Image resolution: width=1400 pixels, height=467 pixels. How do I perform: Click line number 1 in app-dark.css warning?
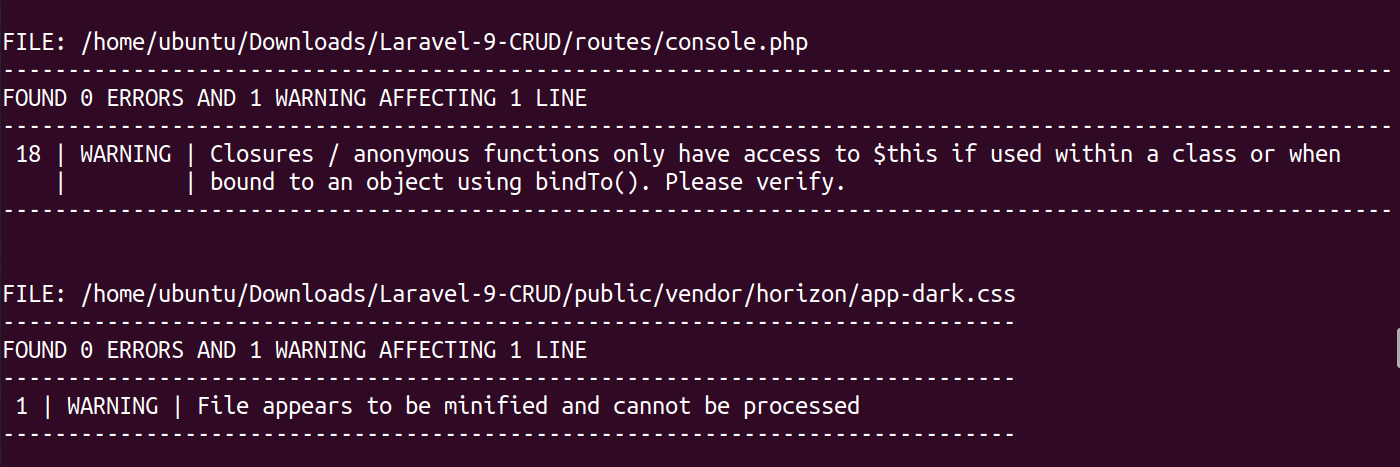pos(22,406)
